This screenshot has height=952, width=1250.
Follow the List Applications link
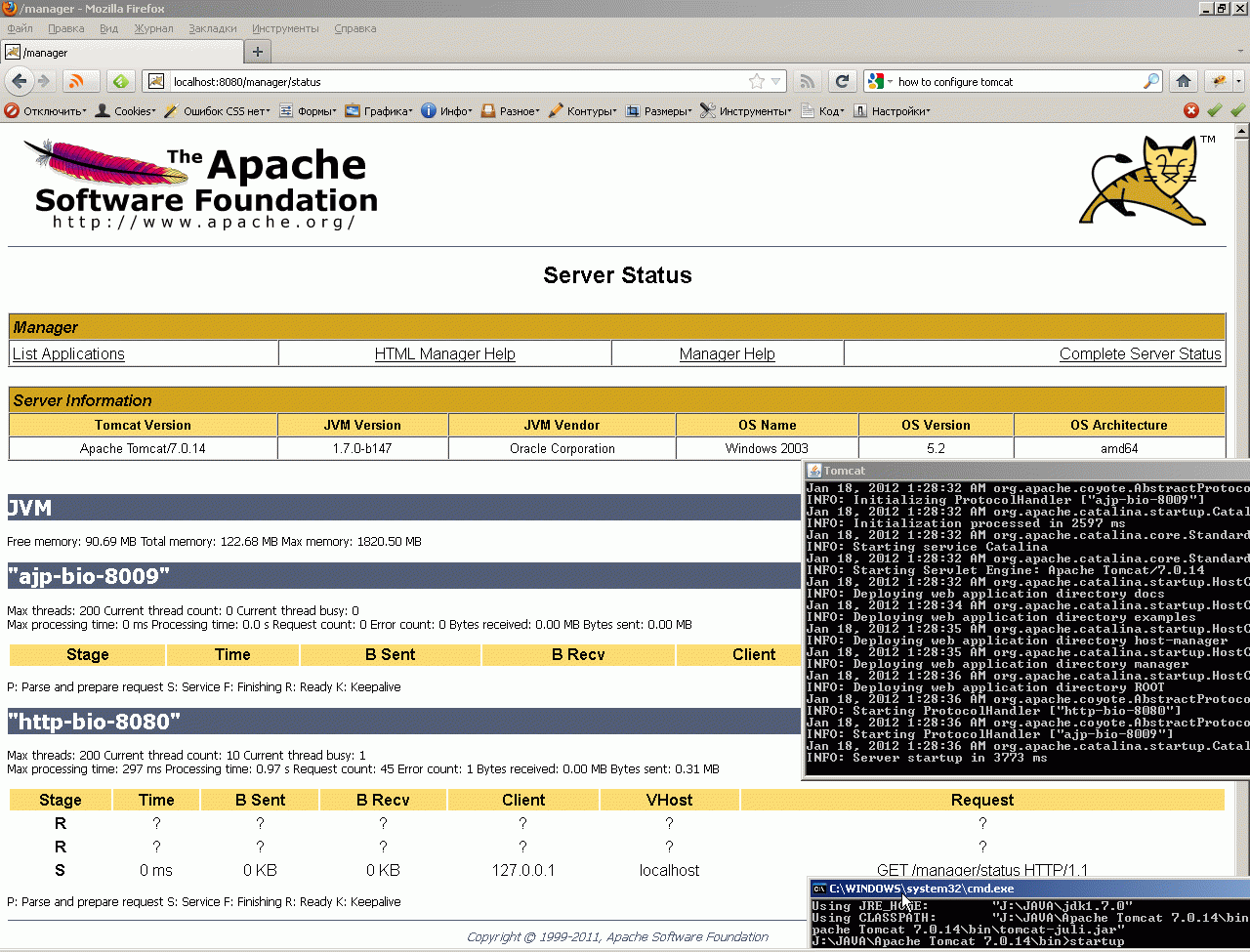[x=68, y=353]
